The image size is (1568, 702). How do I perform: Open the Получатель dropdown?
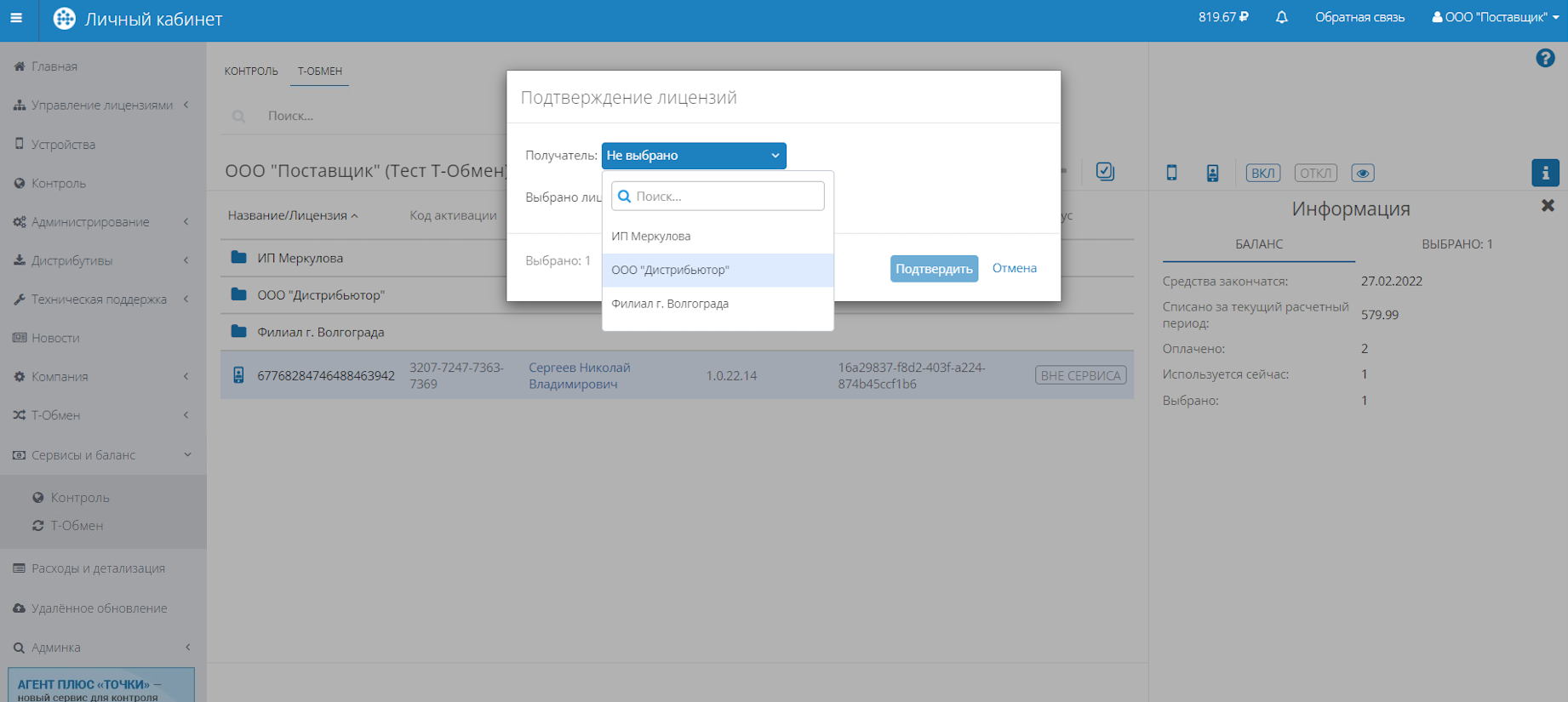(693, 156)
